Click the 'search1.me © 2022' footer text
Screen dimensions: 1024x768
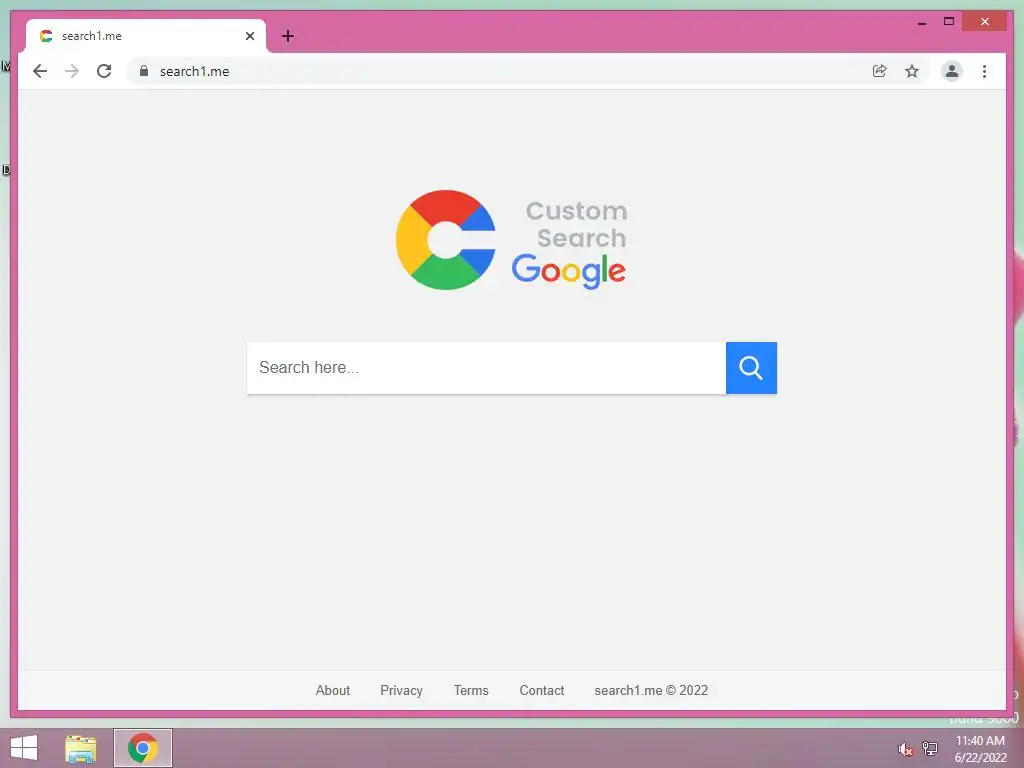(651, 690)
